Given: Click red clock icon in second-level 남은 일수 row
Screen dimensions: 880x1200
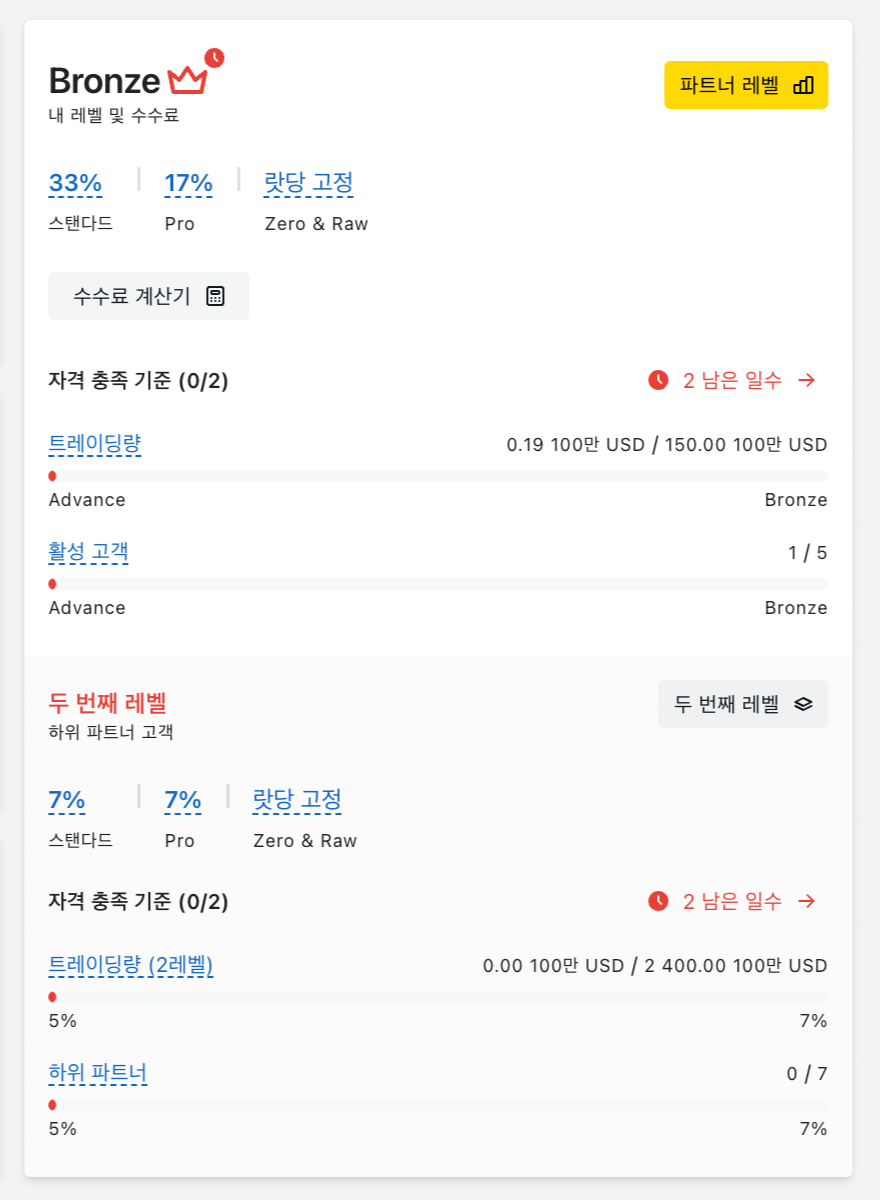Looking at the screenshot, I should (658, 901).
